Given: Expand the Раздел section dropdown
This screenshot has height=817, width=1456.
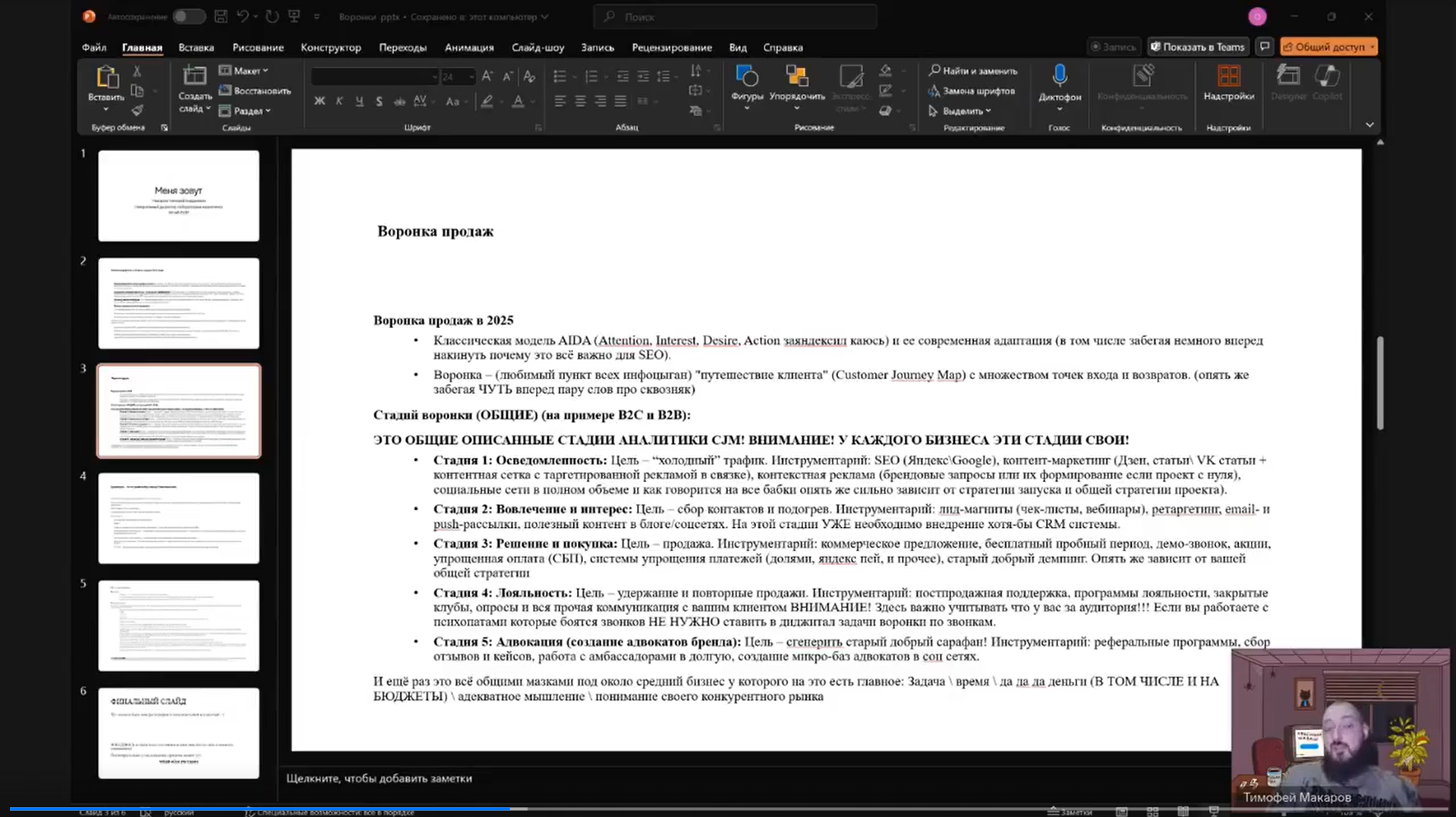Looking at the screenshot, I should pos(246,111).
